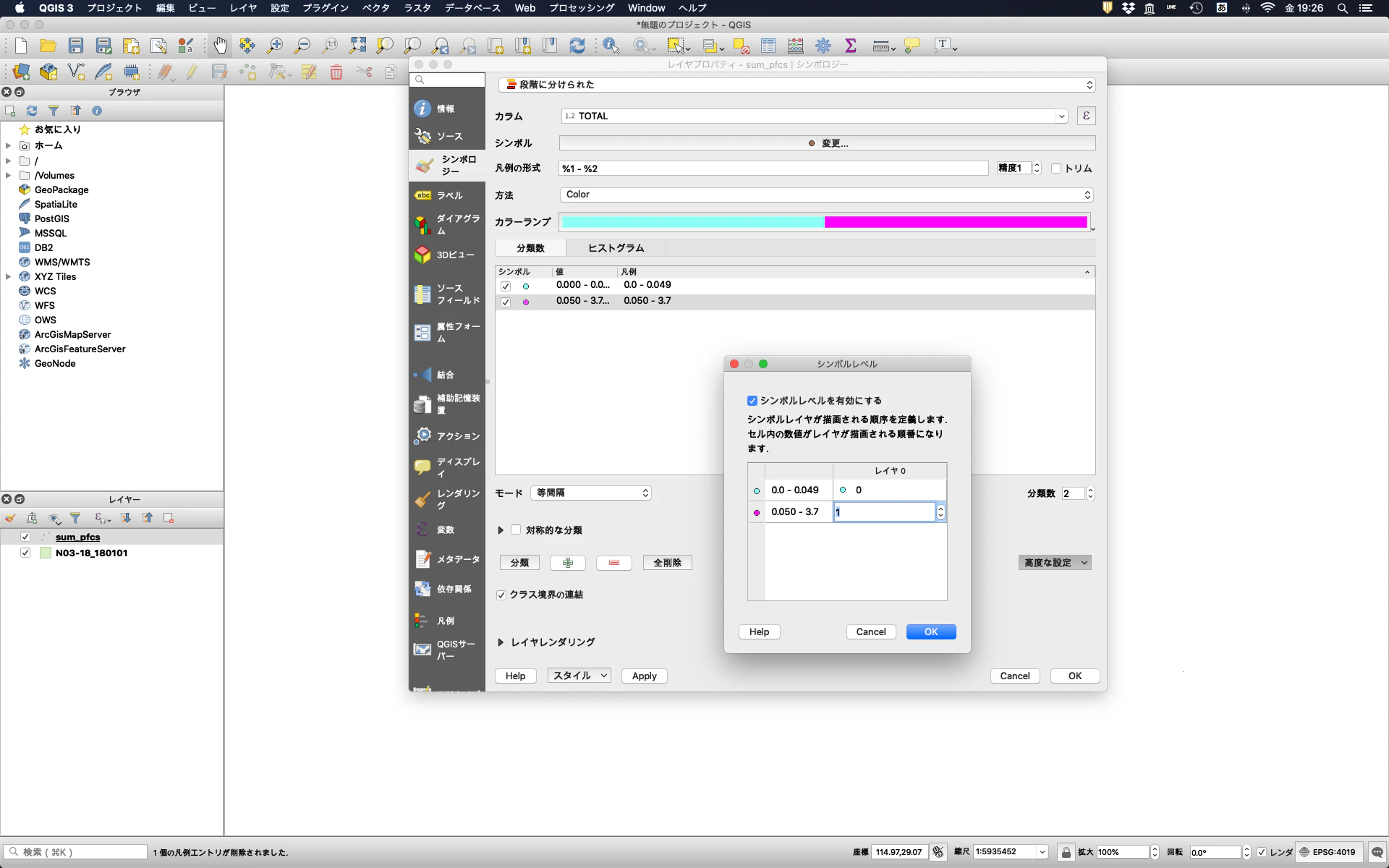1389x868 pixels.
Task: Open the プロセッシング menu
Action: click(581, 8)
